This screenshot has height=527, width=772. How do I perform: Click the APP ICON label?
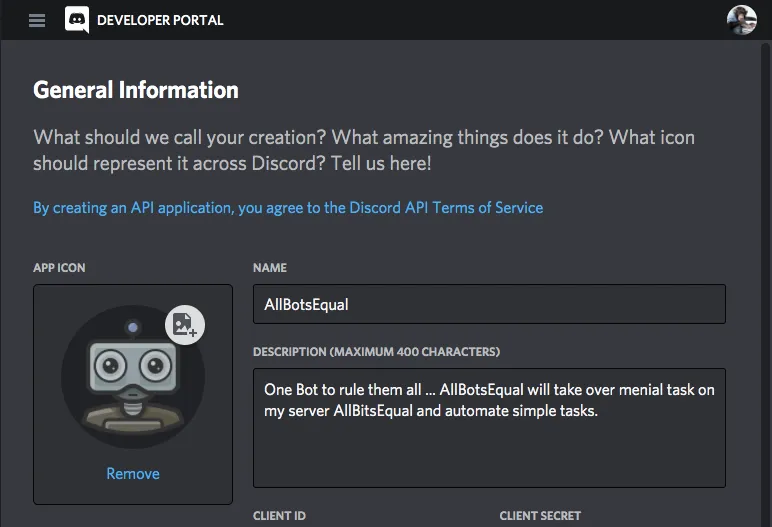pyautogui.click(x=59, y=267)
